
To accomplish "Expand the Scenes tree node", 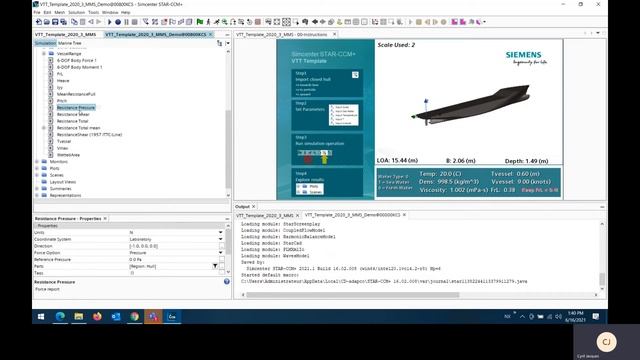I will (x=37, y=175).
